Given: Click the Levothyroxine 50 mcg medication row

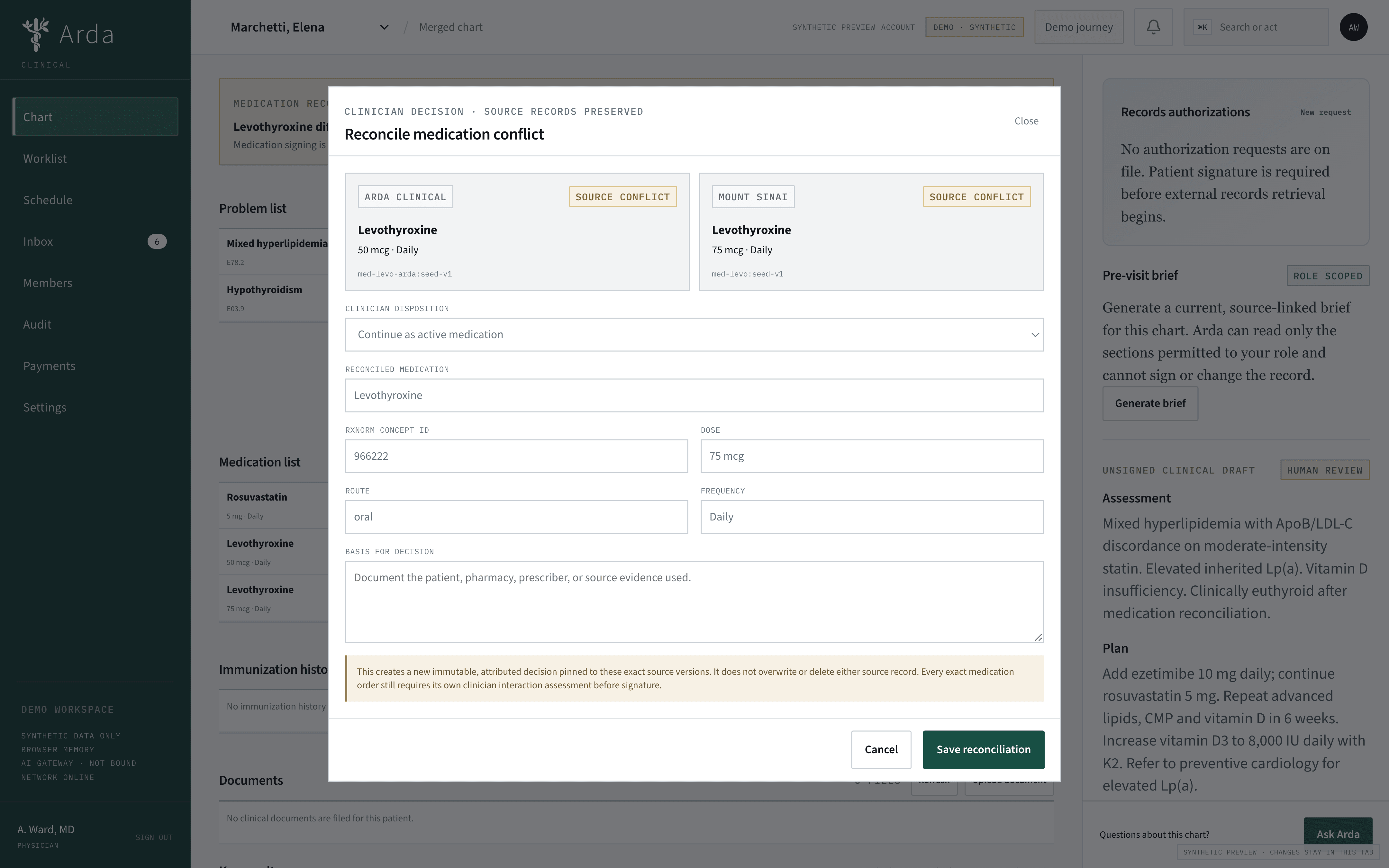Looking at the screenshot, I should [x=273, y=552].
